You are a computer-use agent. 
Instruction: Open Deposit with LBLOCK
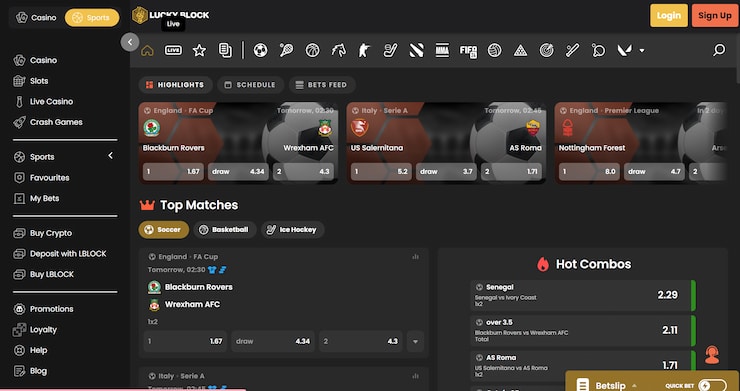59,254
